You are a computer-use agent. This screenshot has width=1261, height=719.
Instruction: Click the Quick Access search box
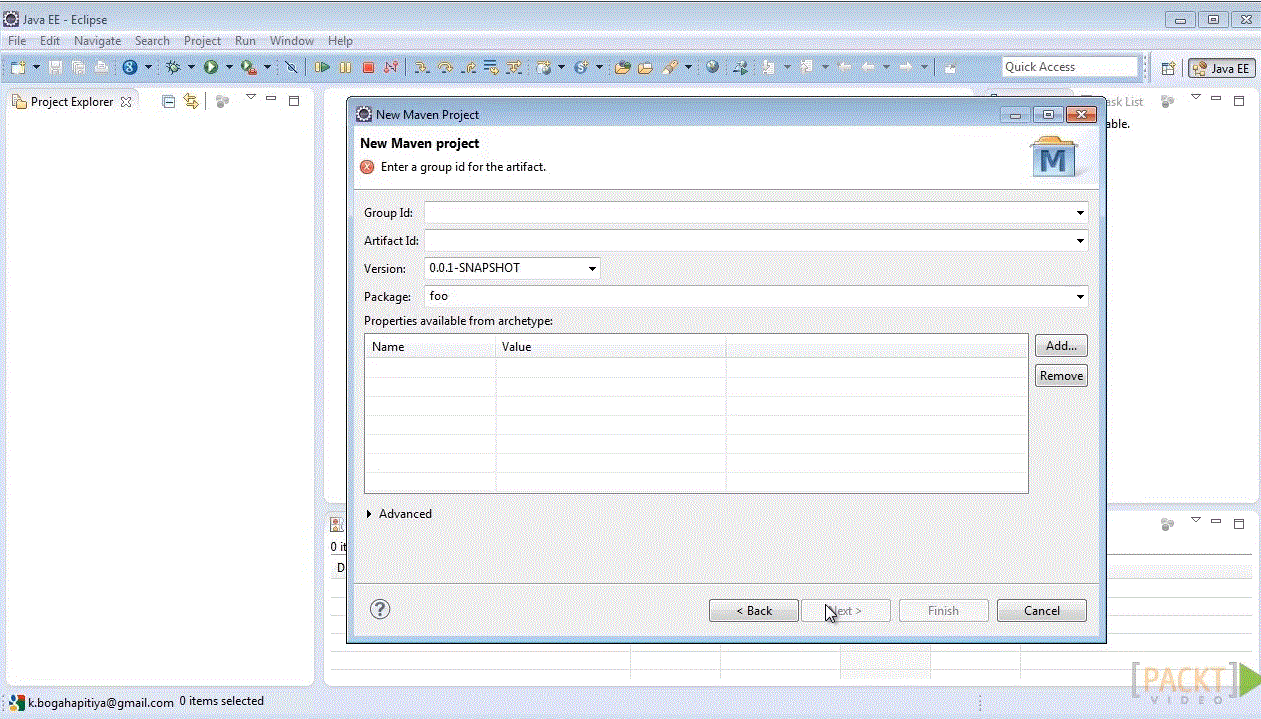(1070, 67)
